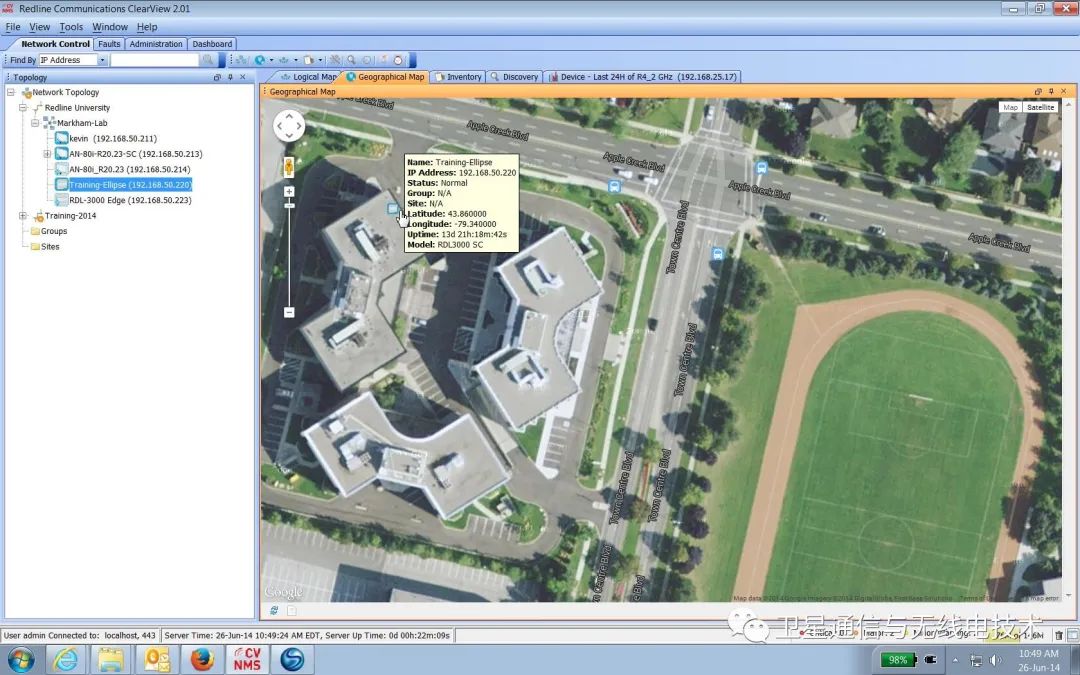Expand the Training-2014 node
The width and height of the screenshot is (1080, 675).
coord(23,216)
